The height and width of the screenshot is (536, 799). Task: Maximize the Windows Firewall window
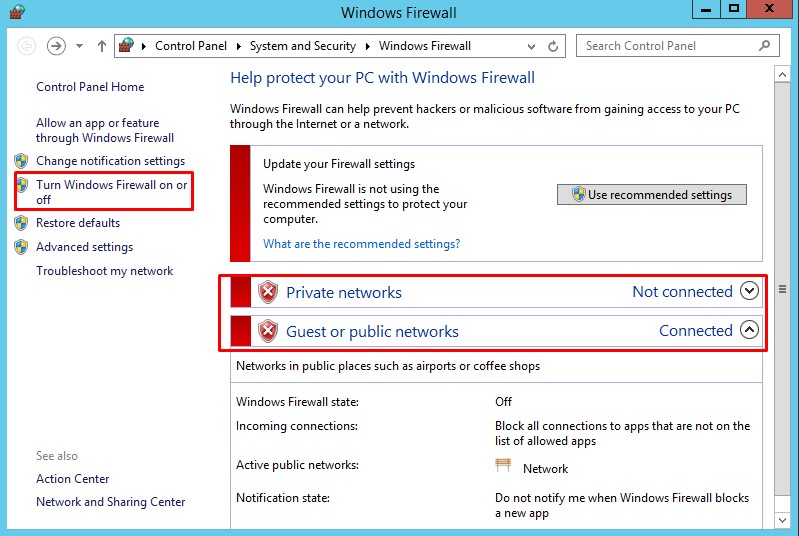click(734, 9)
